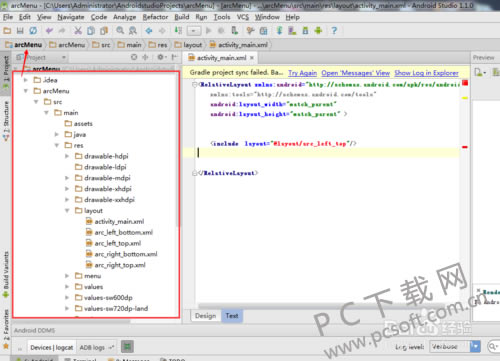Expand the .idea folder
The height and width of the screenshot is (361, 500).
point(26,80)
